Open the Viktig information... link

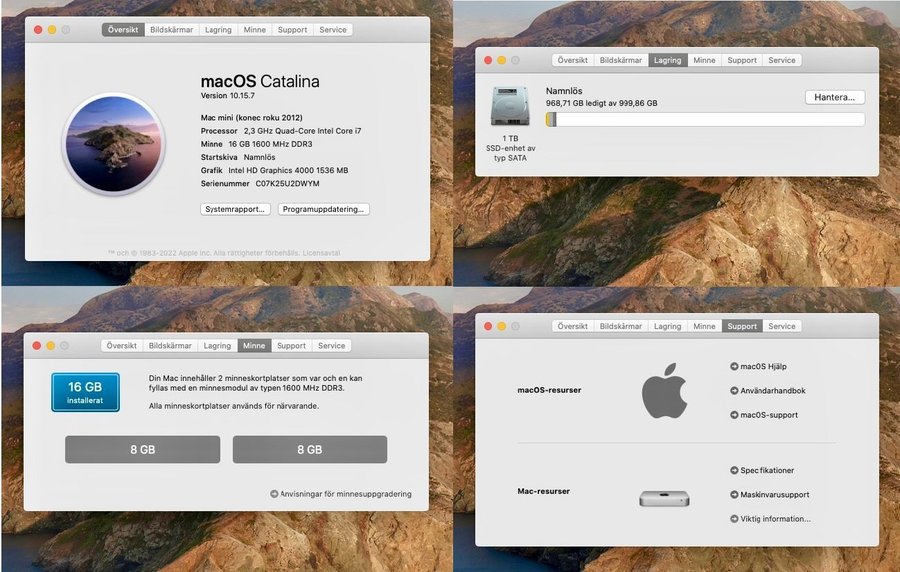click(x=775, y=519)
